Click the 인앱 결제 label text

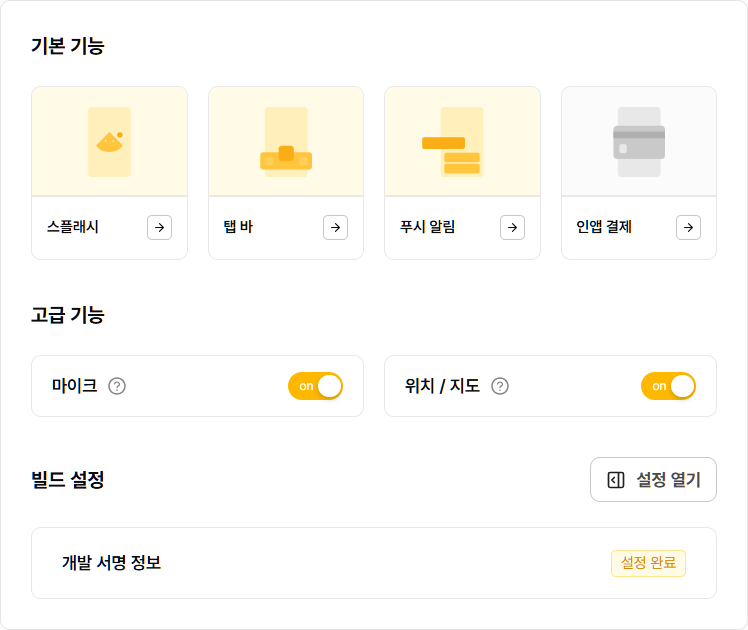click(x=604, y=228)
